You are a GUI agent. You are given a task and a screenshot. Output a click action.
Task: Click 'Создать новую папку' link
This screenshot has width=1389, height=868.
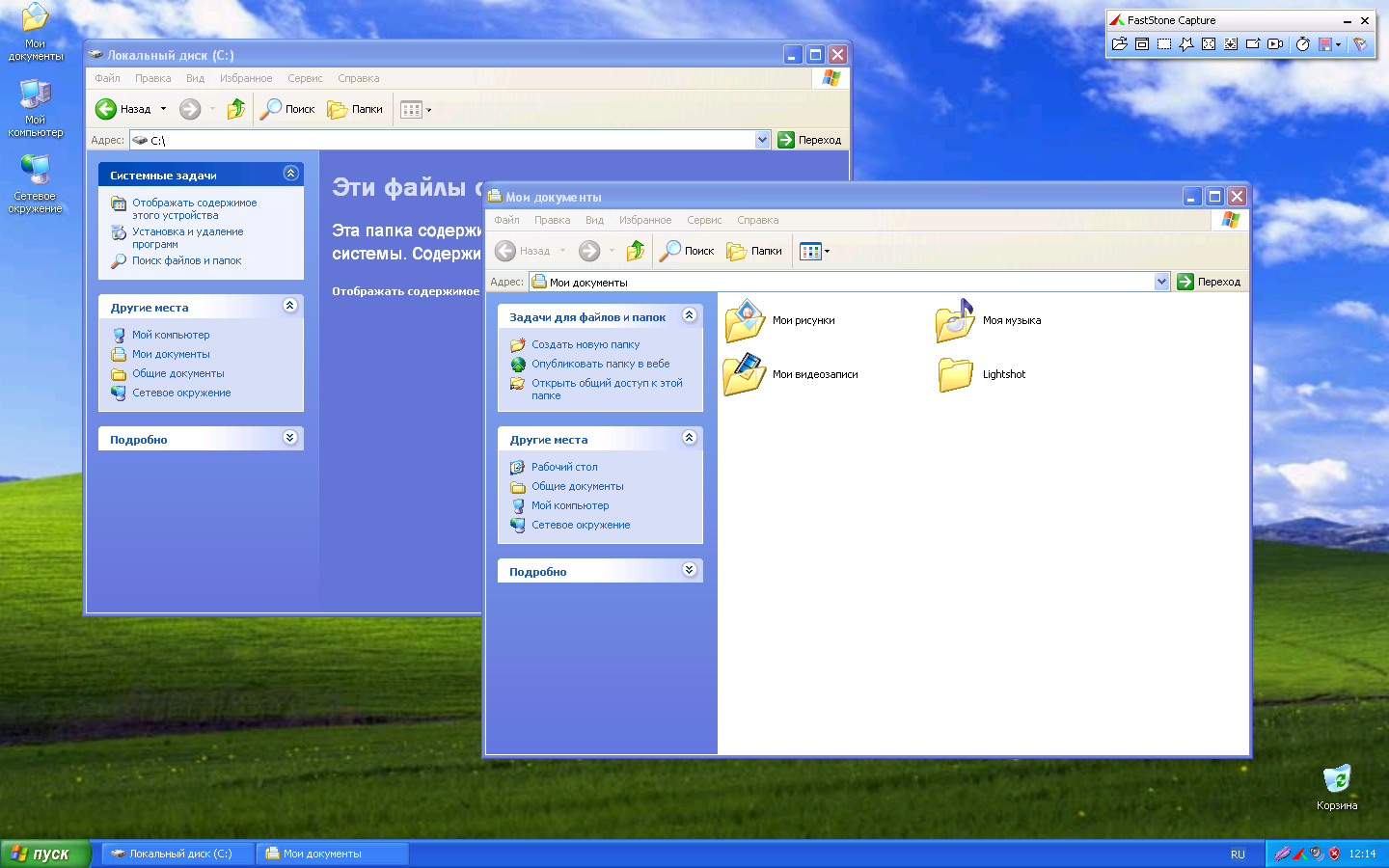click(586, 344)
